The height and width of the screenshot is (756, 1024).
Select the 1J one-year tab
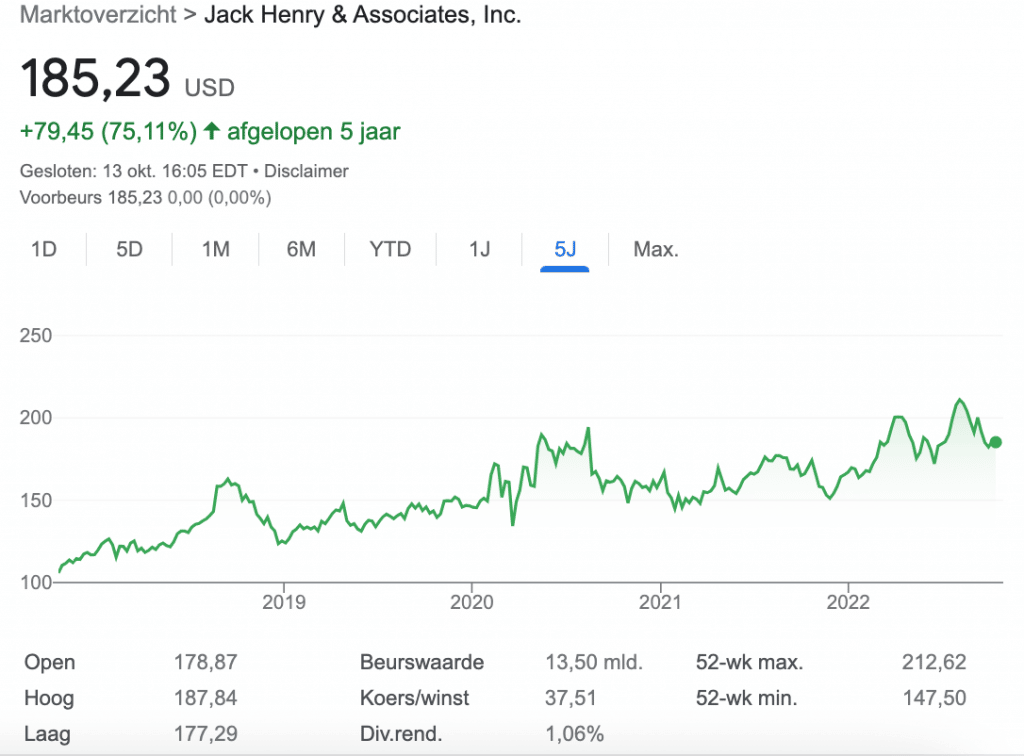click(x=479, y=249)
